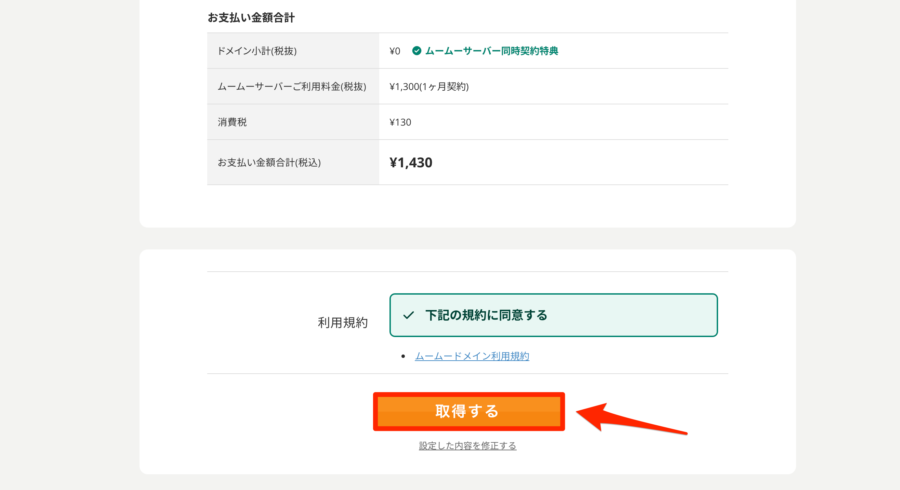Click the empty gray page background
The width and height of the screenshot is (900, 490).
tap(69, 241)
